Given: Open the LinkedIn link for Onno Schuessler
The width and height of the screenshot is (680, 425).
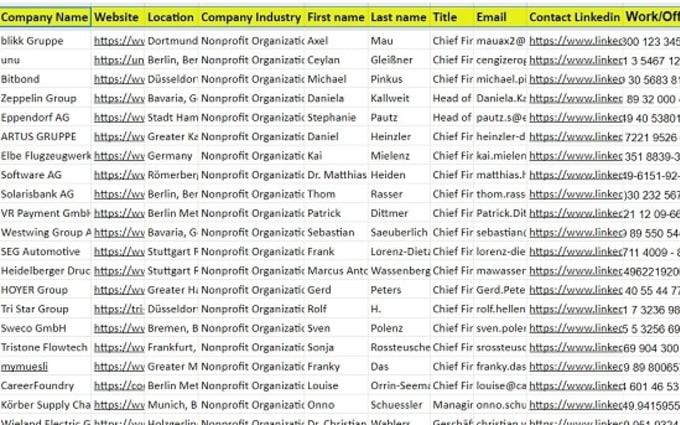Looking at the screenshot, I should [575, 405].
